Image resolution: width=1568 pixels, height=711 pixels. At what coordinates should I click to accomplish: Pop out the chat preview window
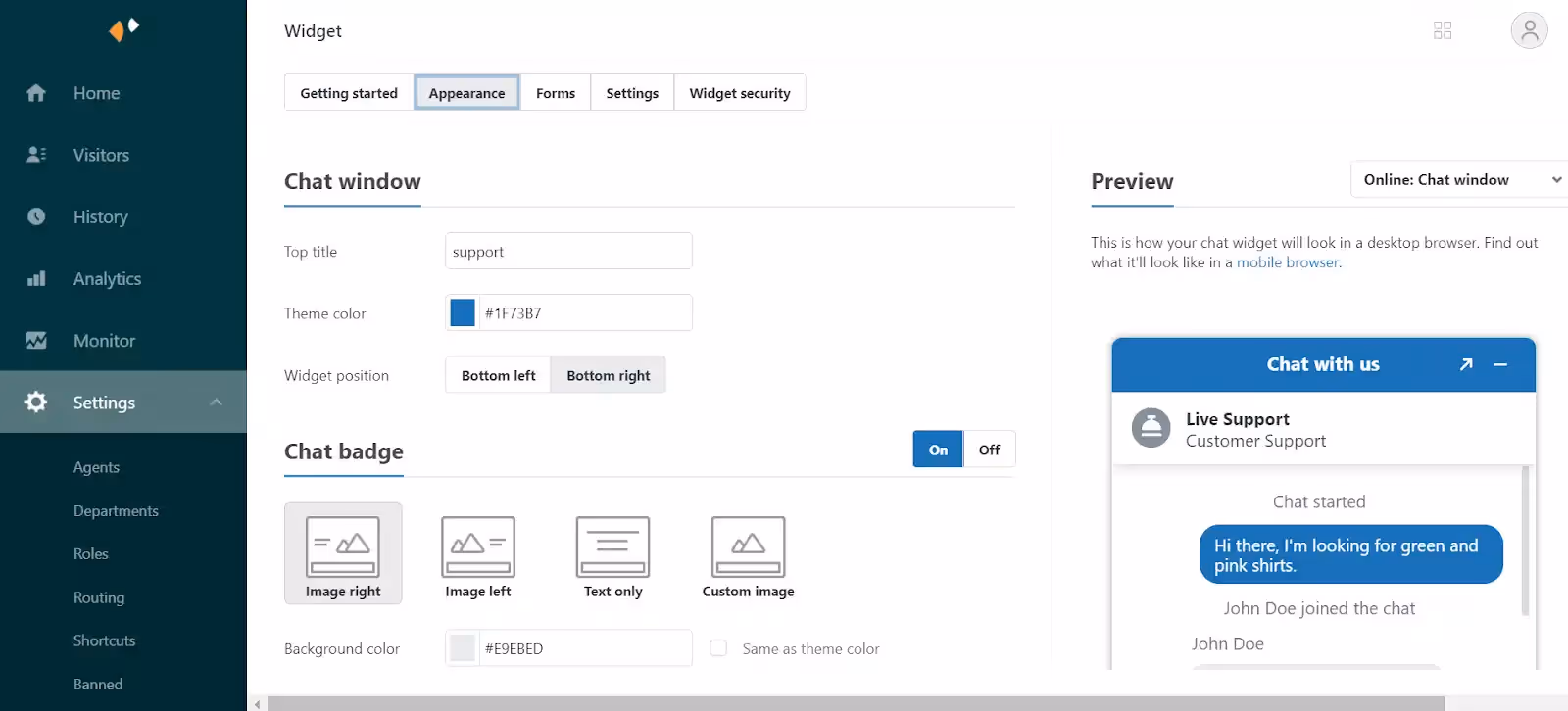tap(1466, 364)
